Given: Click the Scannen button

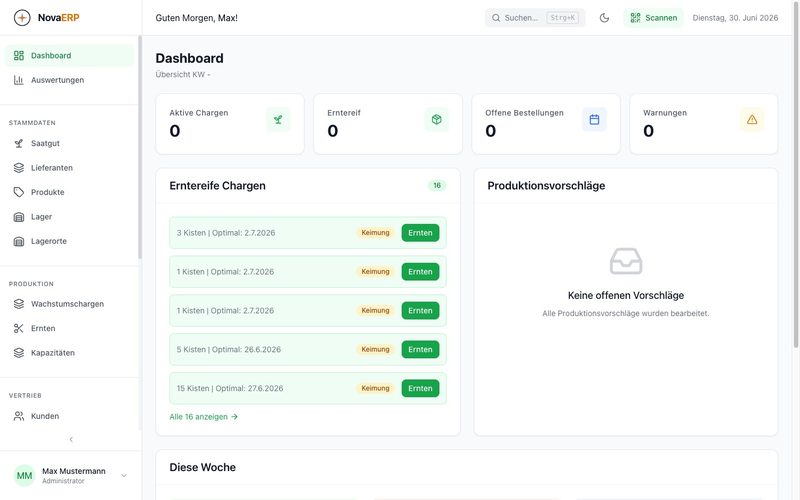Looking at the screenshot, I should tap(654, 18).
